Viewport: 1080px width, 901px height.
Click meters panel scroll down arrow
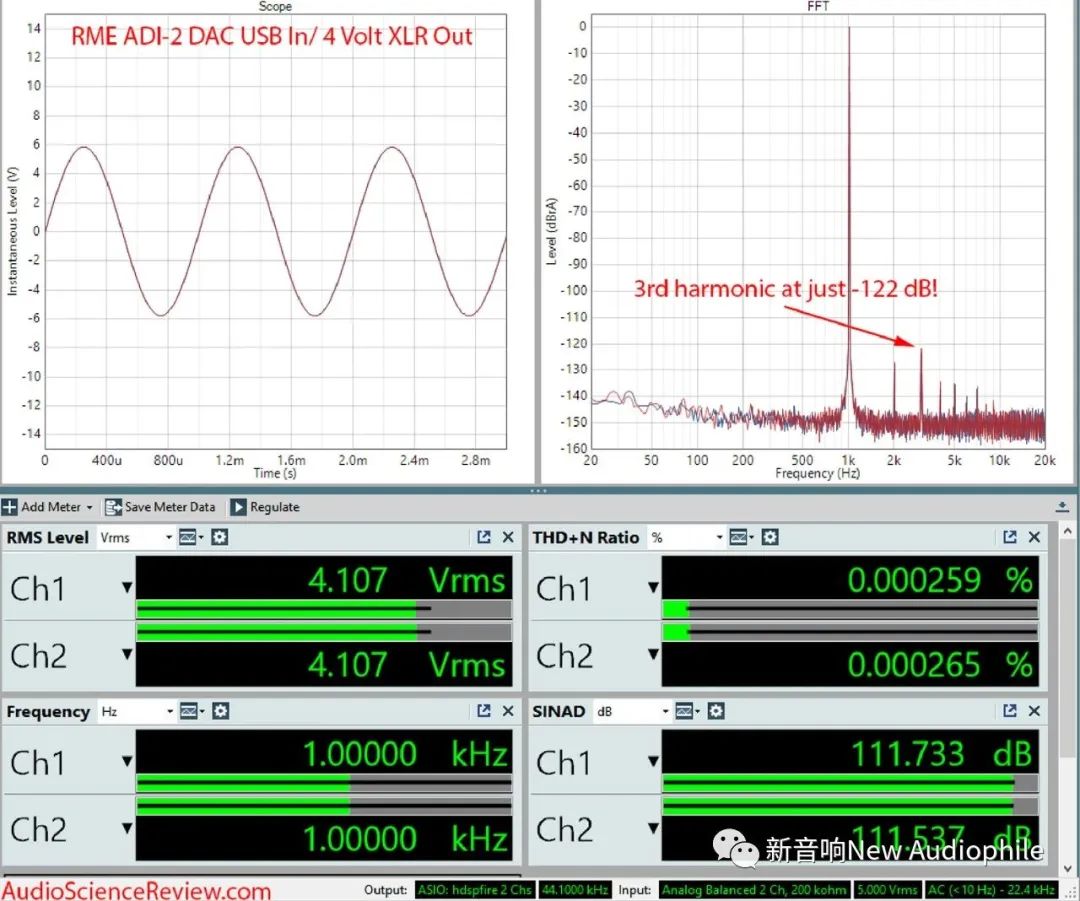1068,869
